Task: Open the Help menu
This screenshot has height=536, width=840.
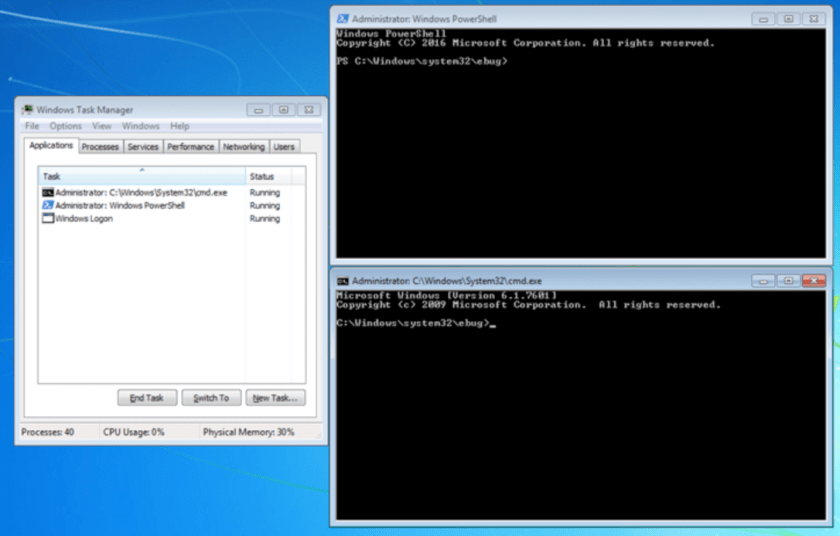Action: (179, 126)
